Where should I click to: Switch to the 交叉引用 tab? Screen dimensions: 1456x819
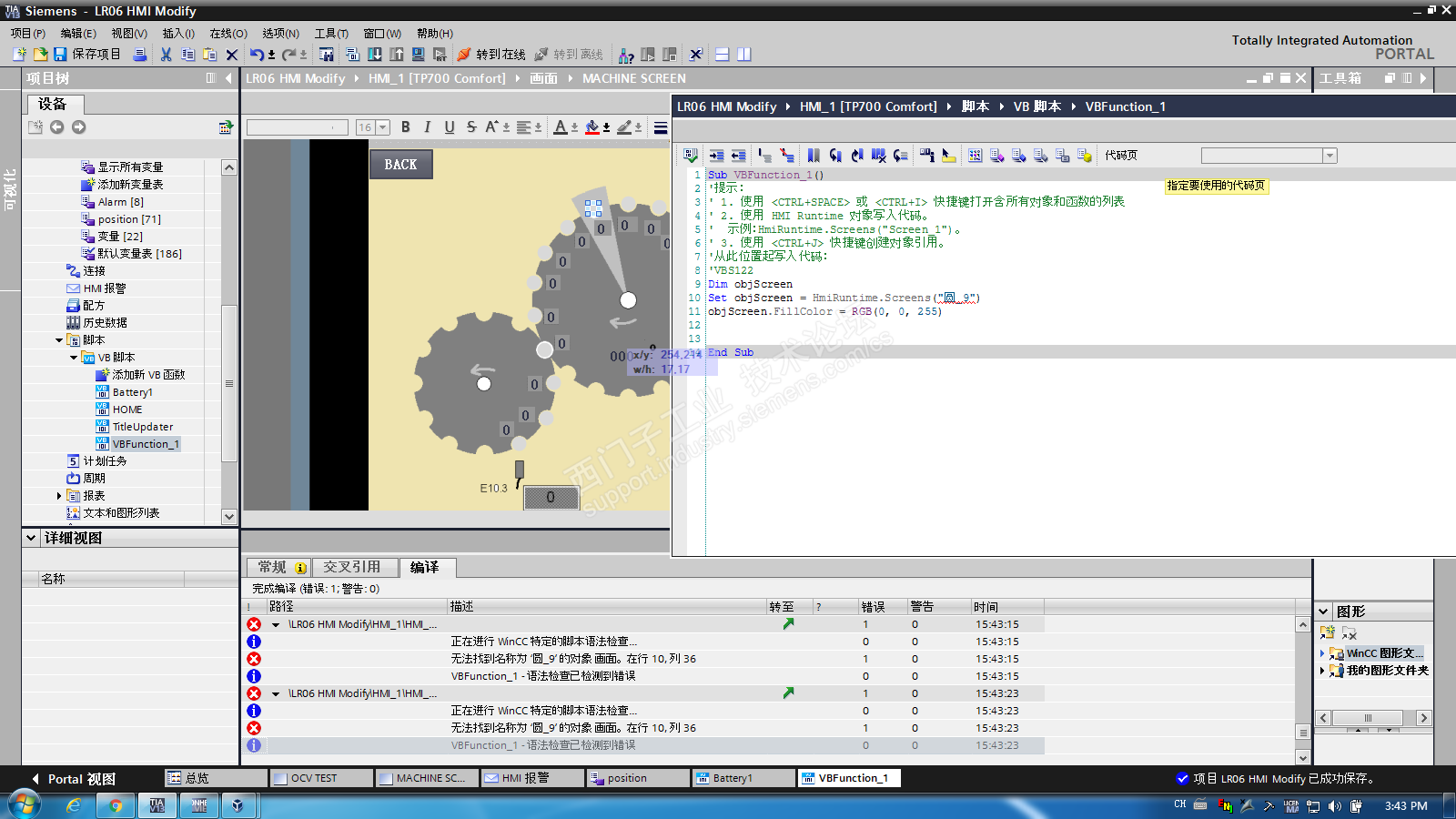pyautogui.click(x=352, y=567)
